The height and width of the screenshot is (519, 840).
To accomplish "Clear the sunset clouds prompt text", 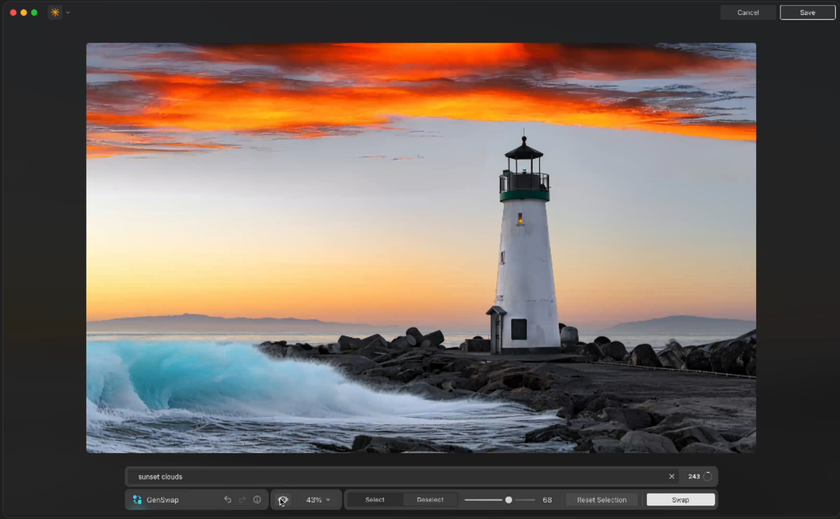I will point(672,477).
